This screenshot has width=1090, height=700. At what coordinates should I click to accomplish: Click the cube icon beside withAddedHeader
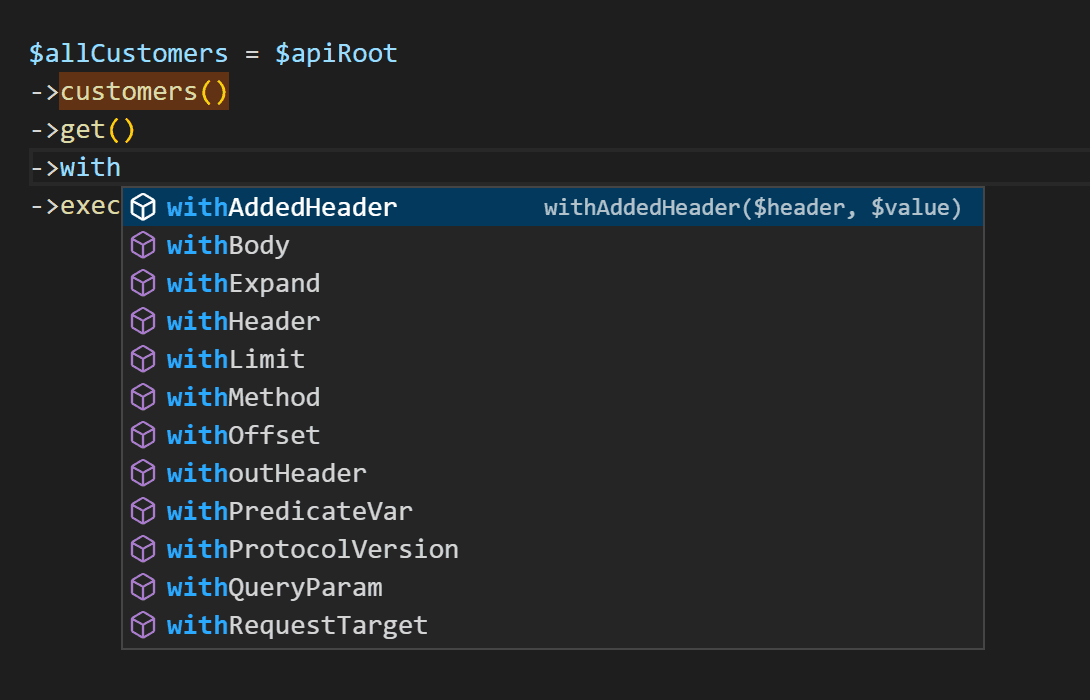point(144,208)
